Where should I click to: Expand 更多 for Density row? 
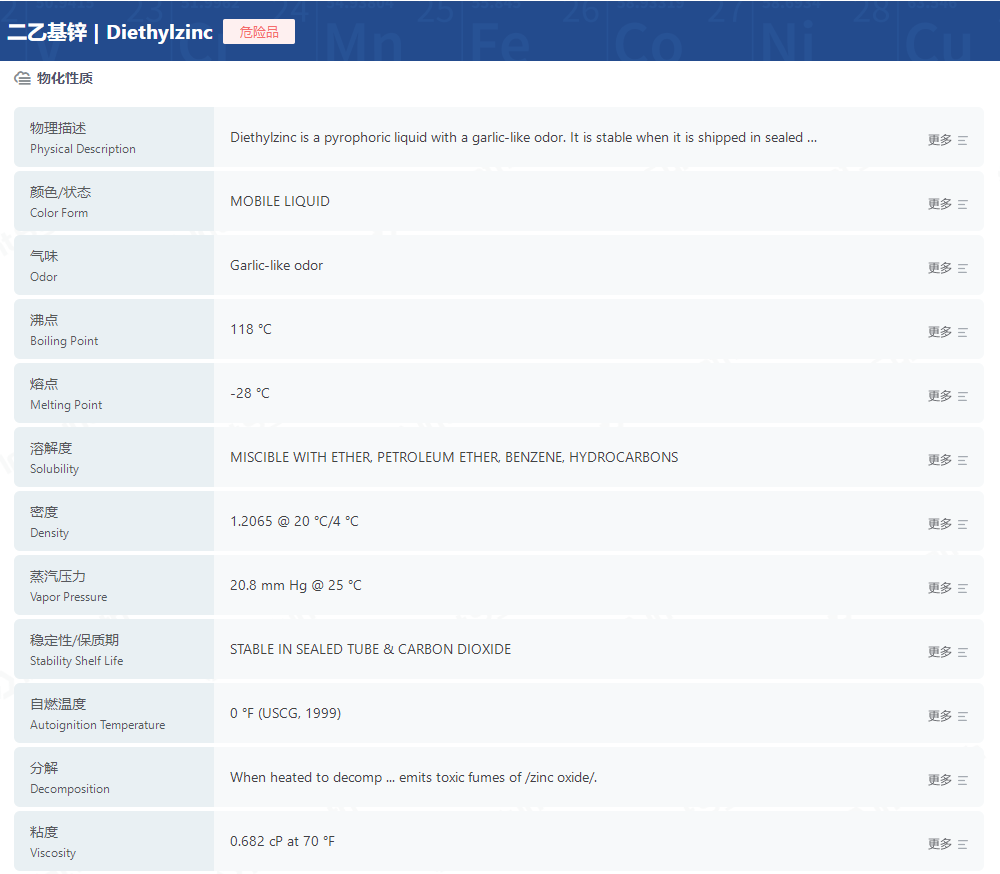click(x=948, y=524)
